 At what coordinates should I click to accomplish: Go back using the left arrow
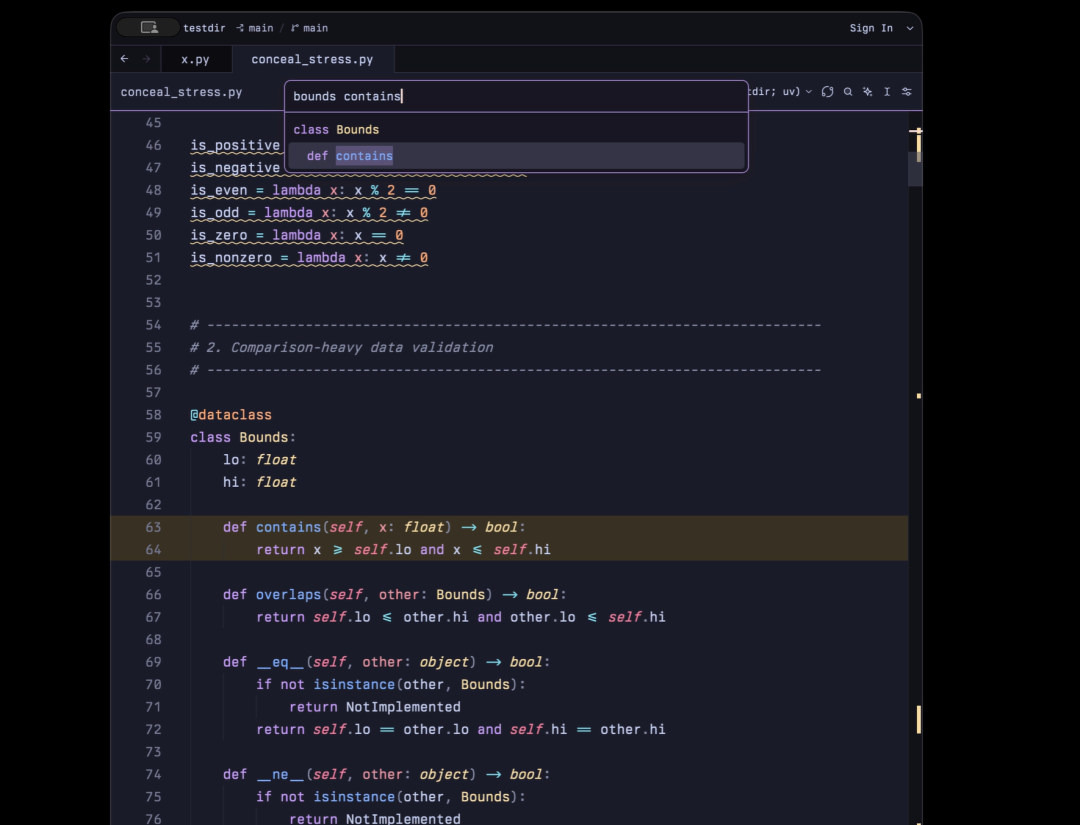coord(124,59)
